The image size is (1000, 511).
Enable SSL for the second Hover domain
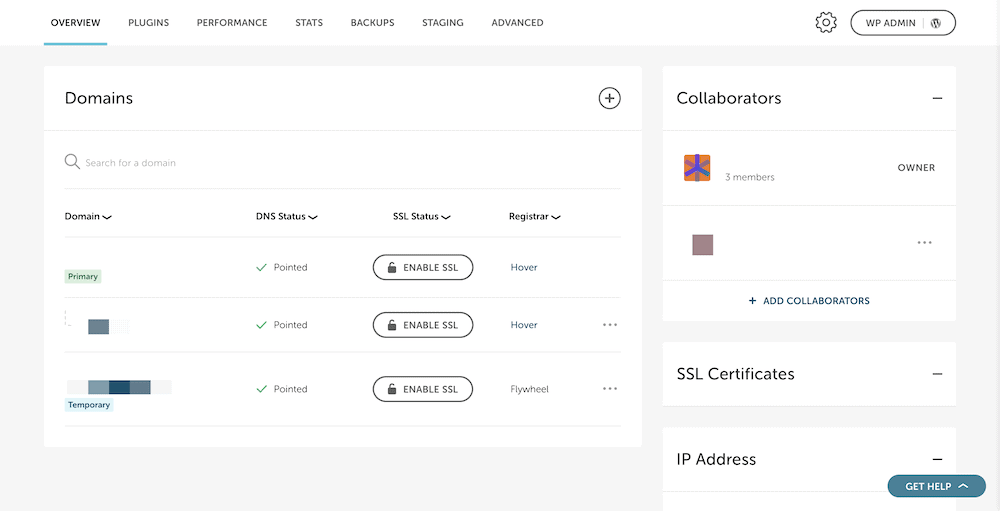(422, 325)
